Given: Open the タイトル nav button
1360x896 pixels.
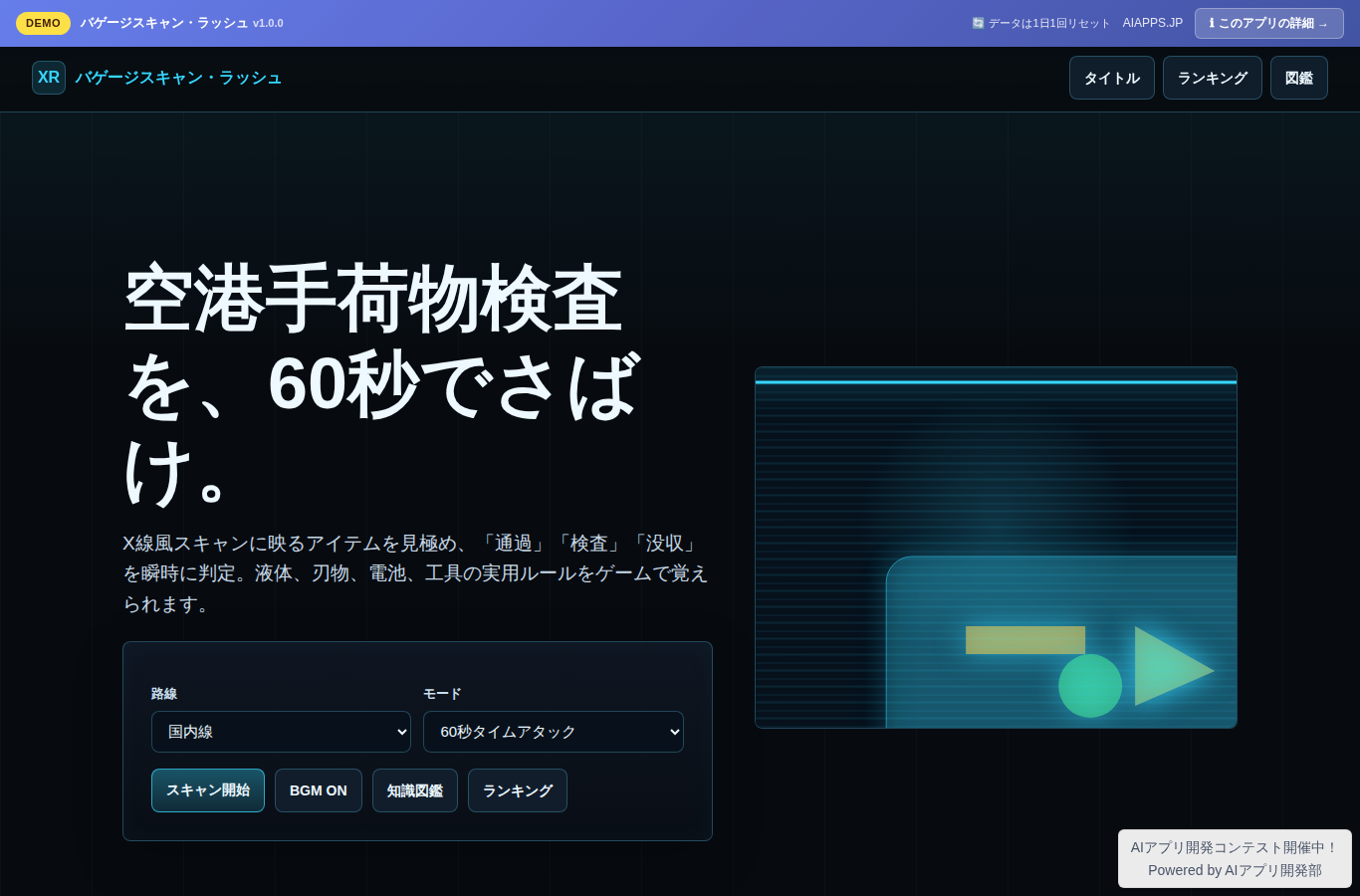Looking at the screenshot, I should tap(1112, 78).
